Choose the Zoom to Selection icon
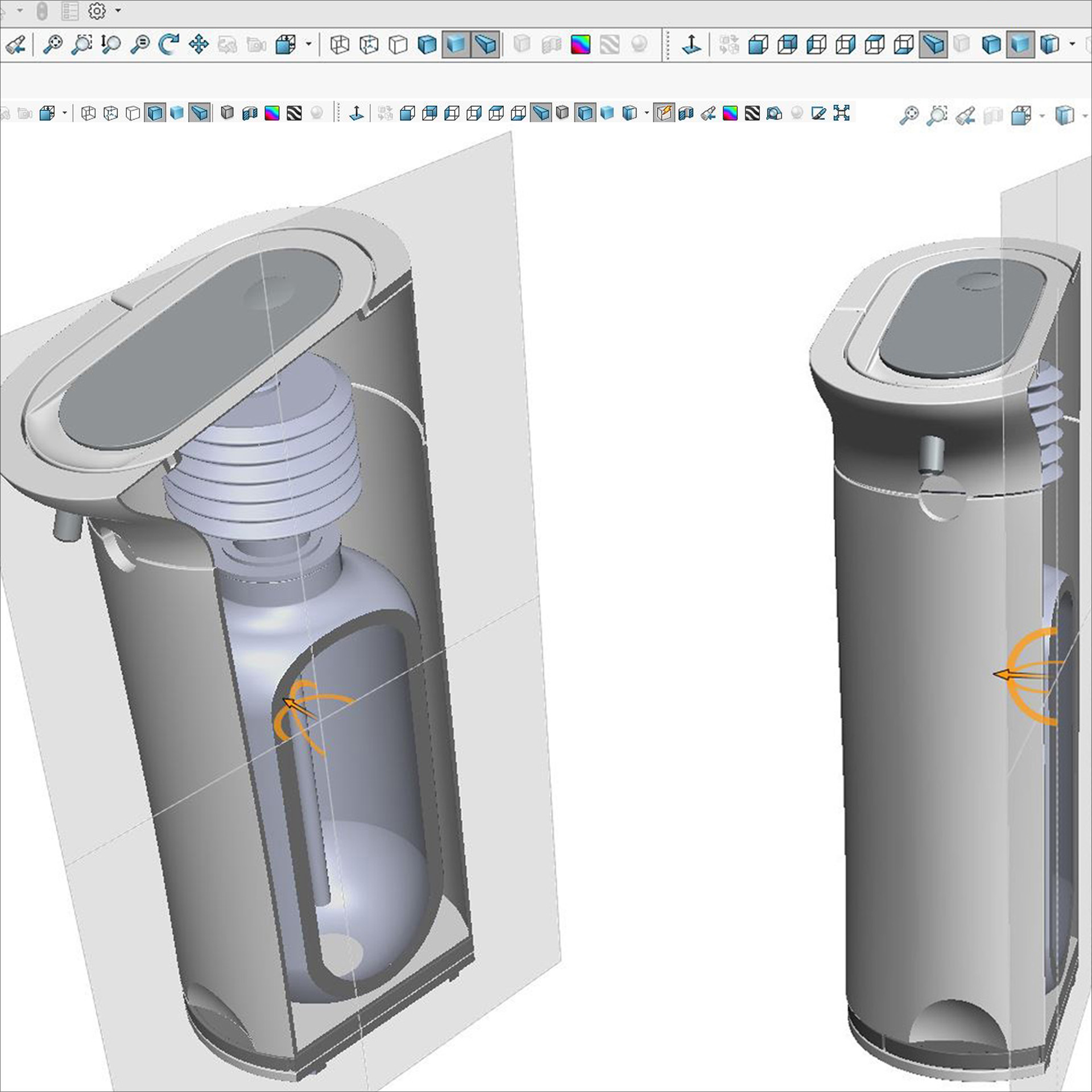 [x=140, y=44]
